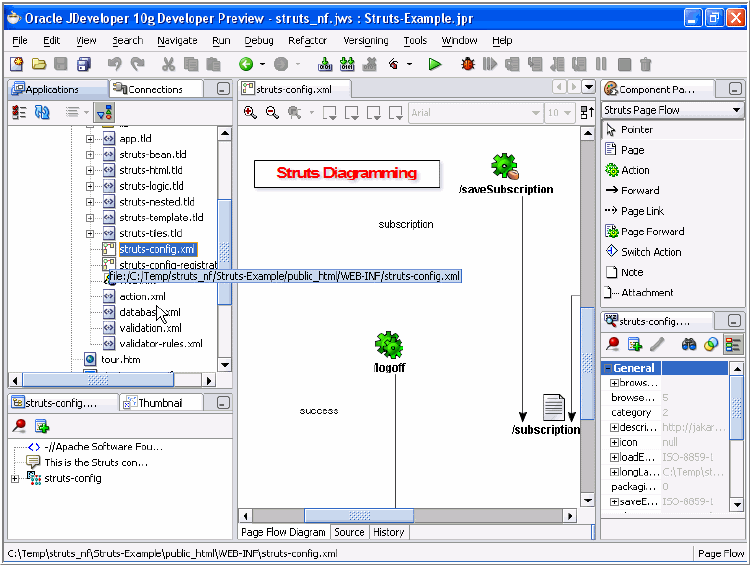750x565 pixels.
Task: Click the Debug bug icon
Action: click(x=467, y=64)
